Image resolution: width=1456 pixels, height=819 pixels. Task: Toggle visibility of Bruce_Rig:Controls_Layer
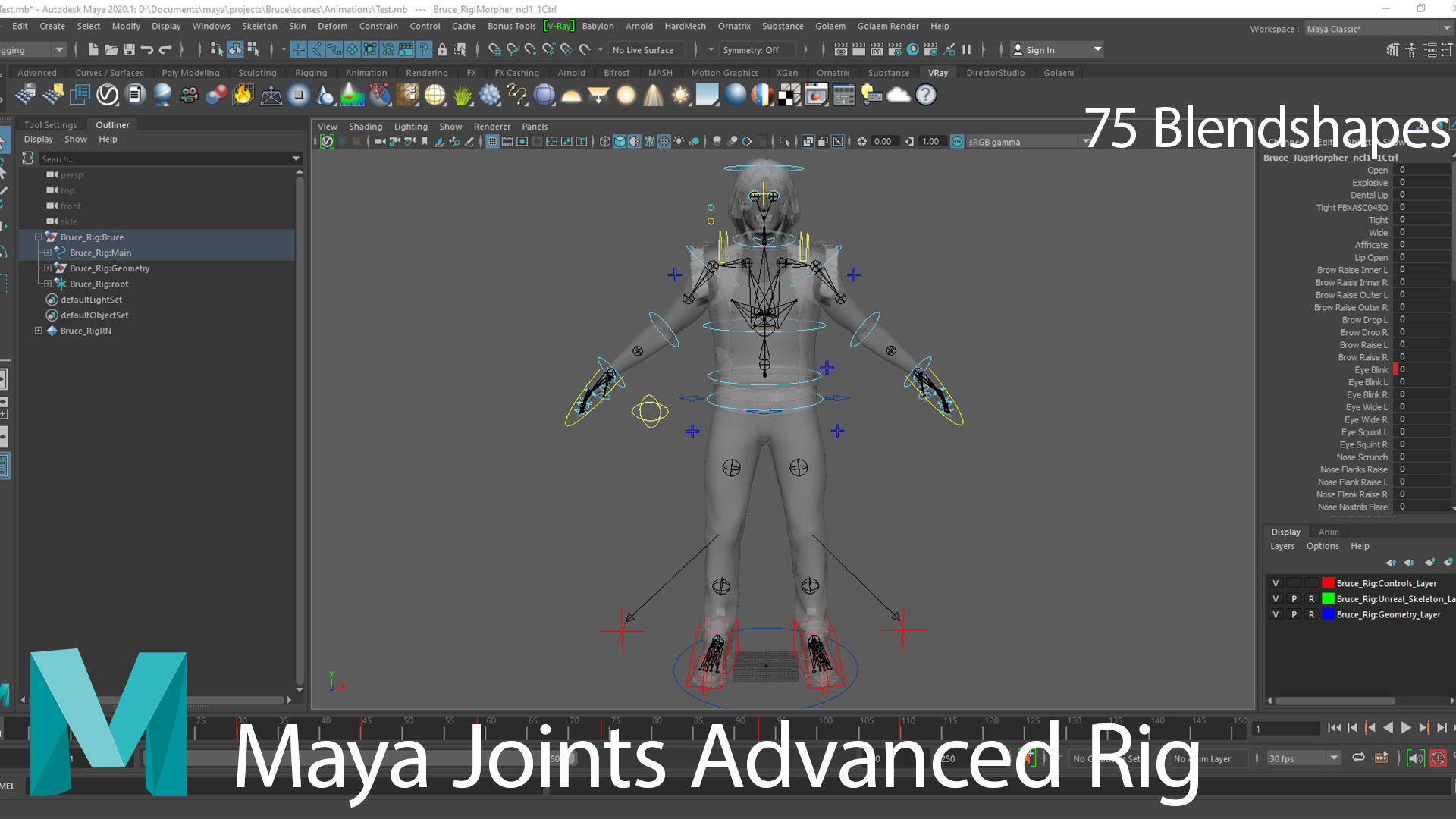pyautogui.click(x=1276, y=583)
